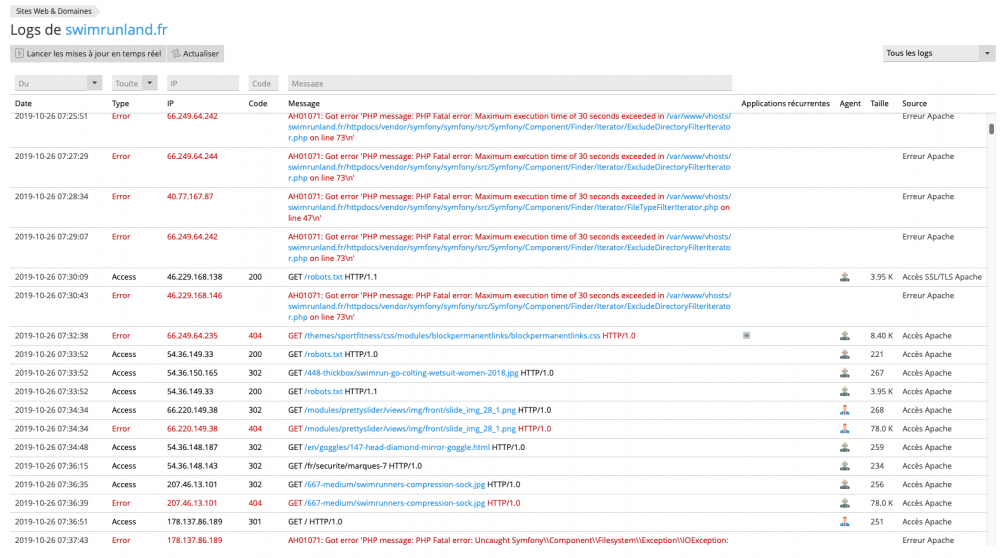
Task: Click agent icon on 07:36:51 GET / row
Action: click(x=844, y=522)
